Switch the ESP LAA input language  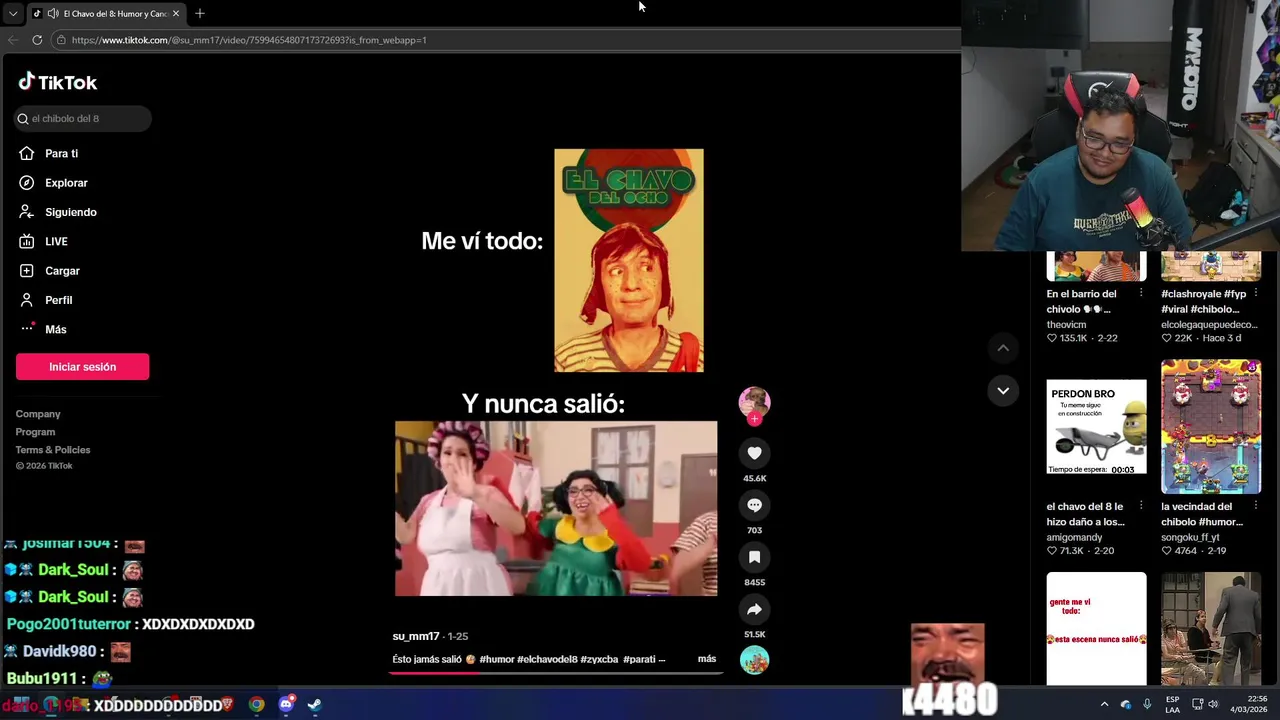click(x=1172, y=705)
